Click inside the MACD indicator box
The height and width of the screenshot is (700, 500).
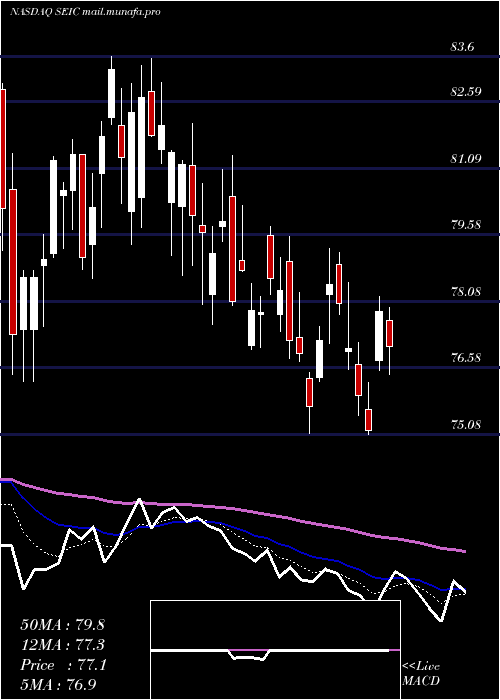click(x=275, y=650)
